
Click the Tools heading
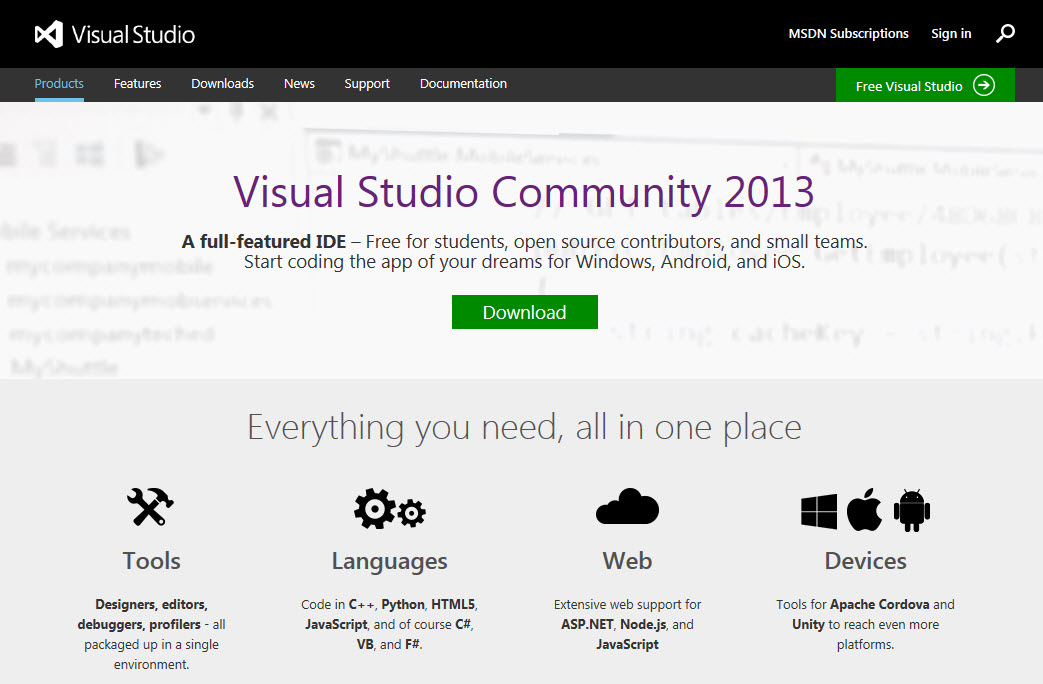tap(151, 561)
